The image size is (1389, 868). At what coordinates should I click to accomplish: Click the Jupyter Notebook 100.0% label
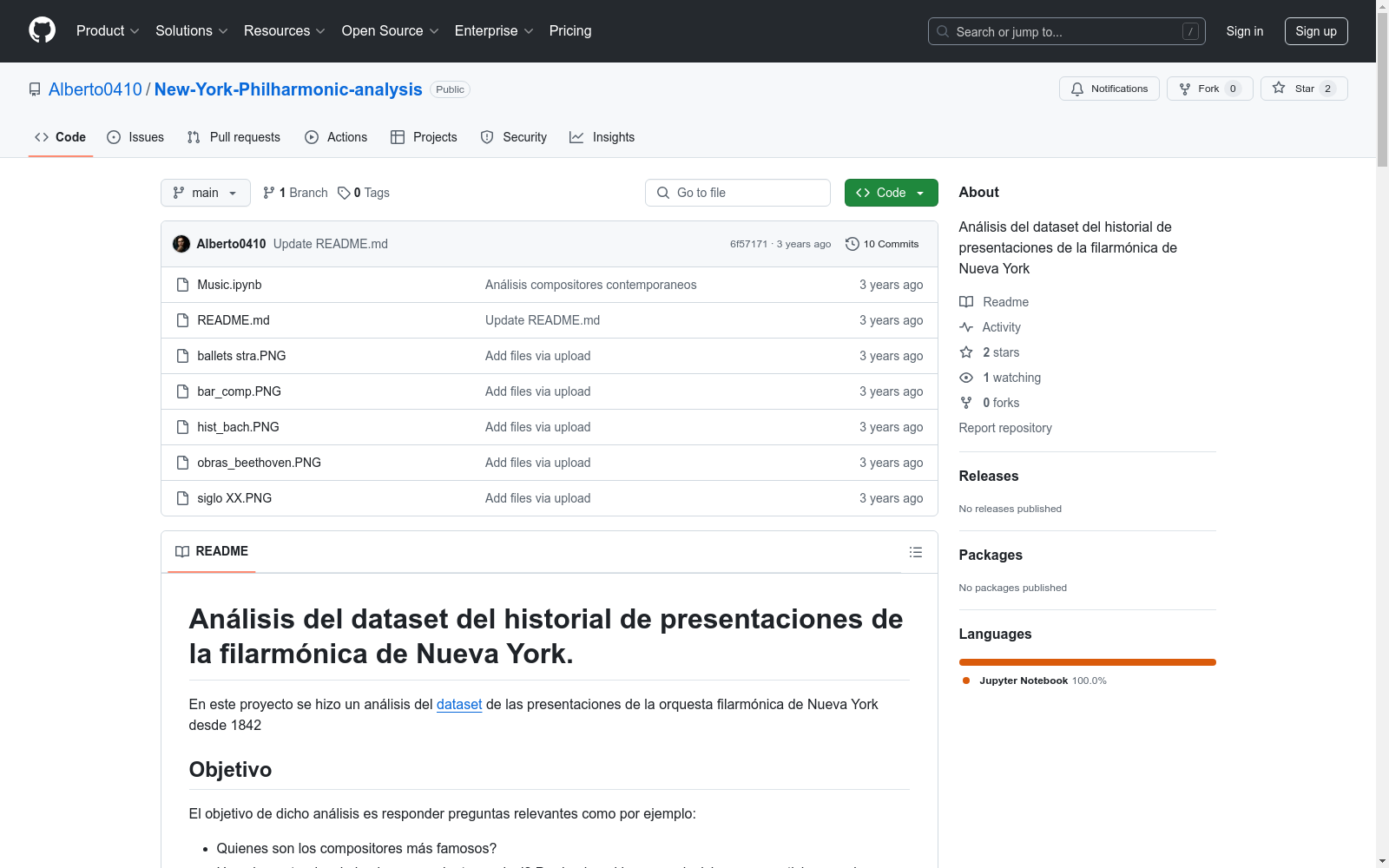point(1043,681)
